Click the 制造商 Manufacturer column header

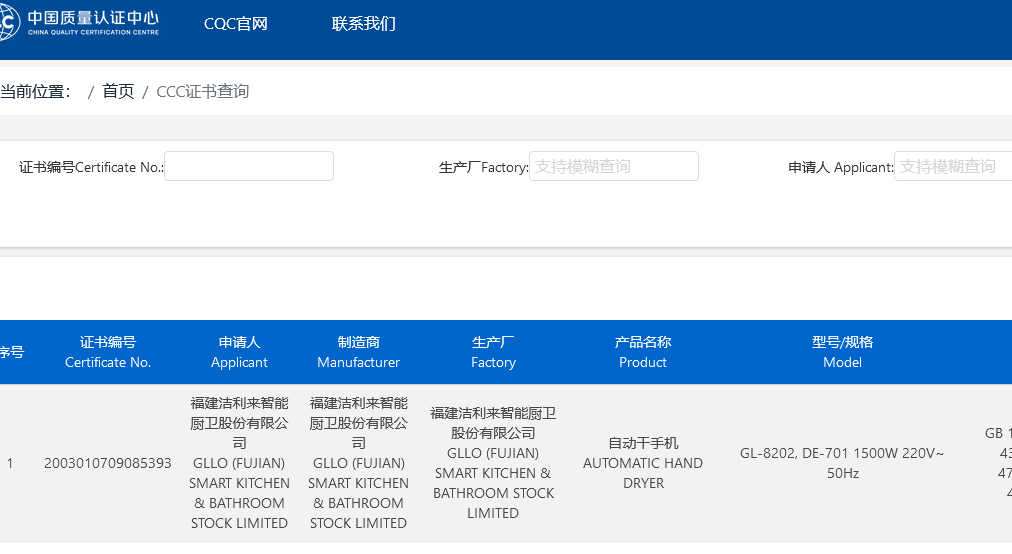coord(358,352)
